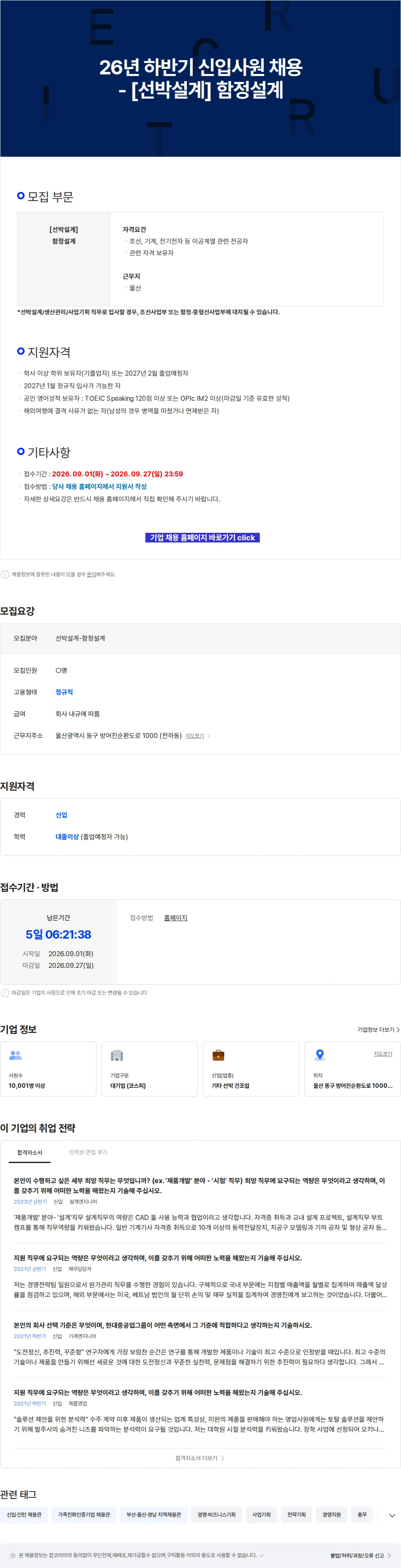Click the map pin icon in 위치 card
This screenshot has height=1568, width=401.
click(x=320, y=1056)
